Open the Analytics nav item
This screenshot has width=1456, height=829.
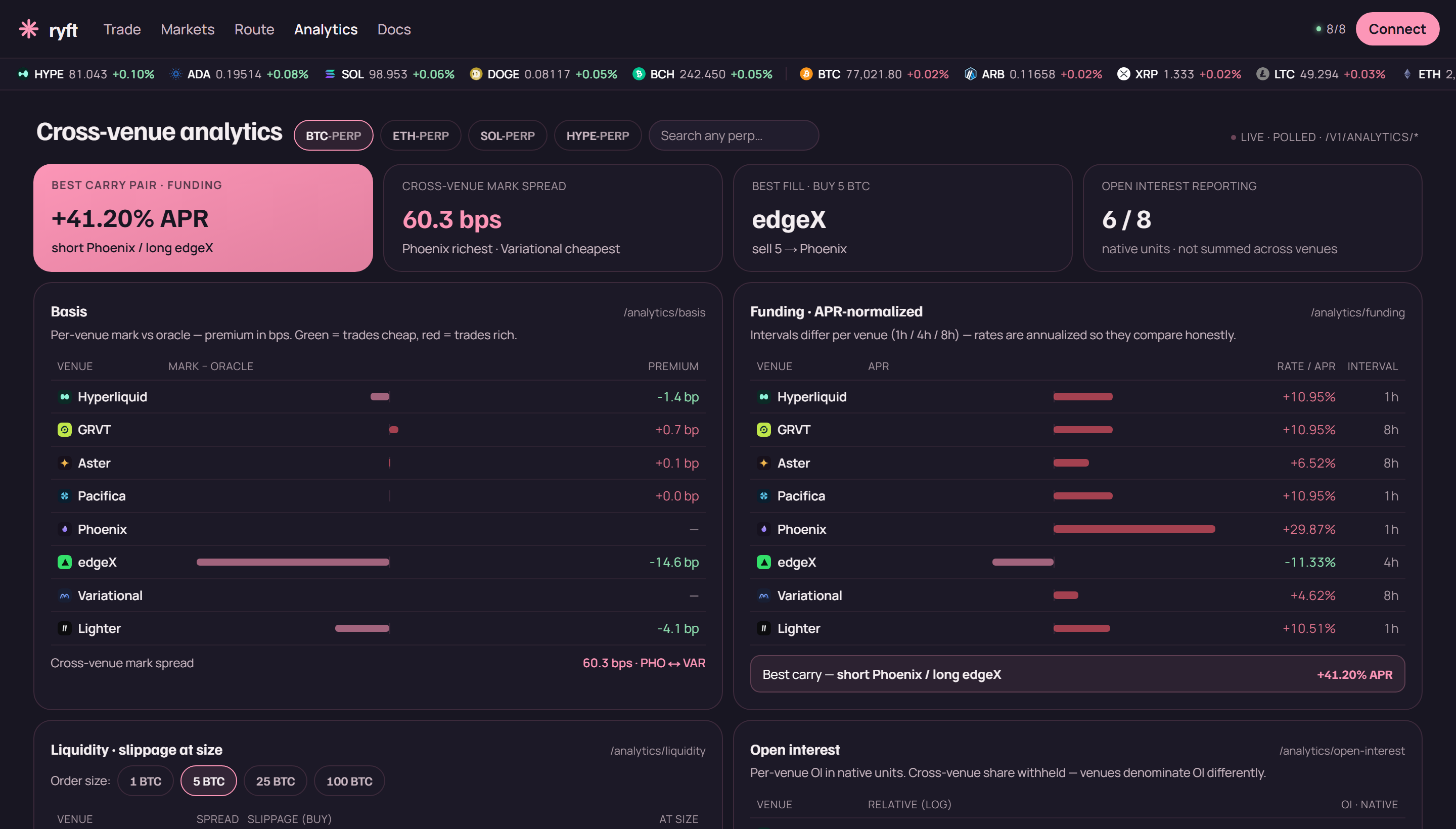point(326,29)
